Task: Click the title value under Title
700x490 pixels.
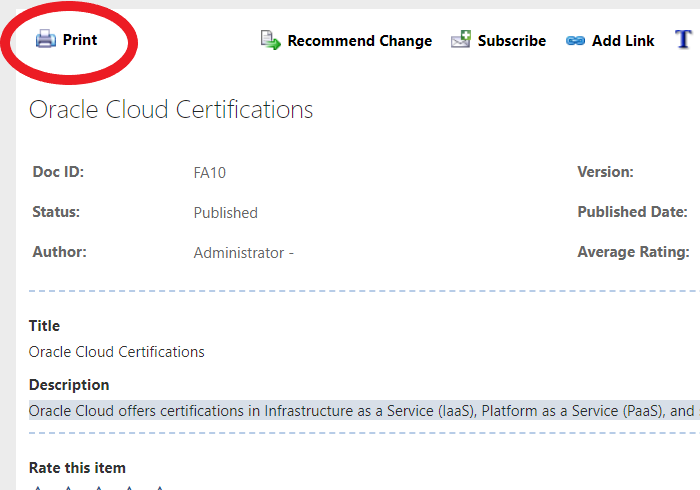Action: tap(117, 352)
